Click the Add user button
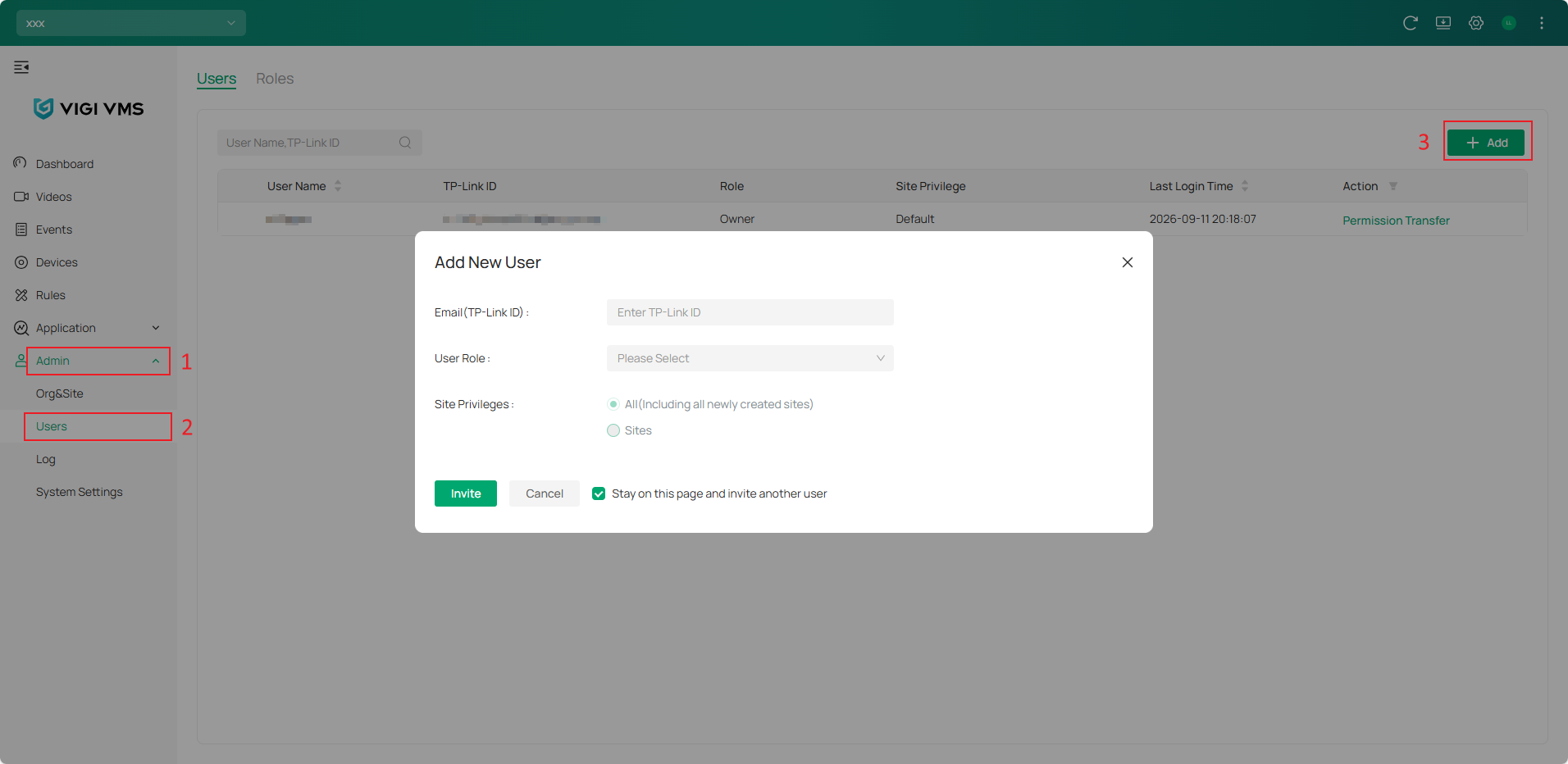Image resolution: width=1568 pixels, height=764 pixels. (1486, 143)
